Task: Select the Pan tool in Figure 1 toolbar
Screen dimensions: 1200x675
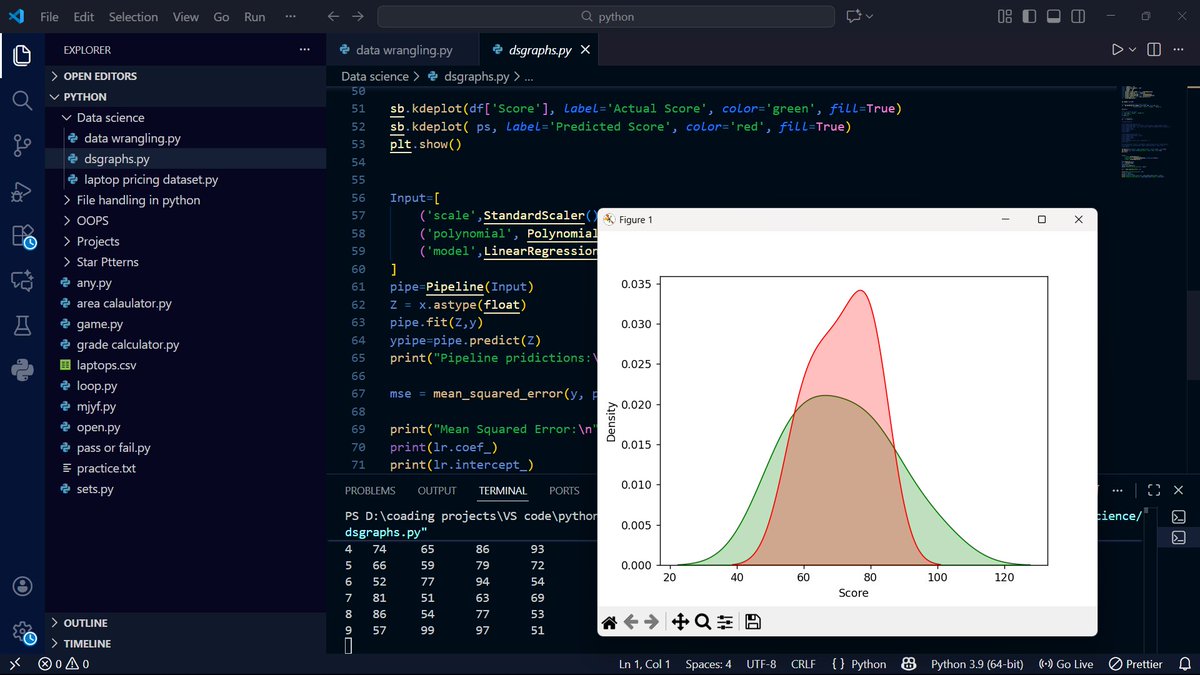Action: coord(680,622)
